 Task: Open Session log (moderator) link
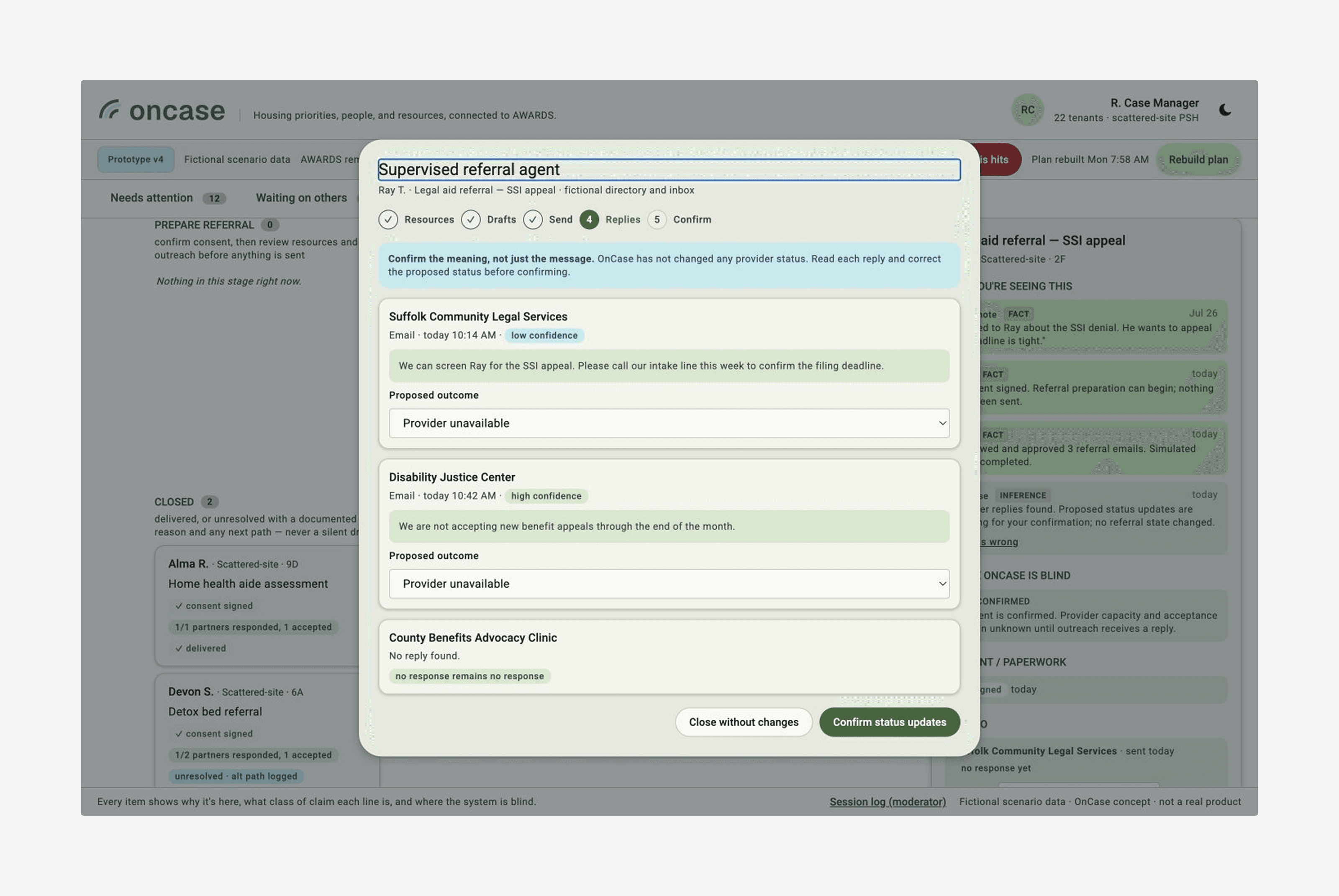pyautogui.click(x=887, y=801)
